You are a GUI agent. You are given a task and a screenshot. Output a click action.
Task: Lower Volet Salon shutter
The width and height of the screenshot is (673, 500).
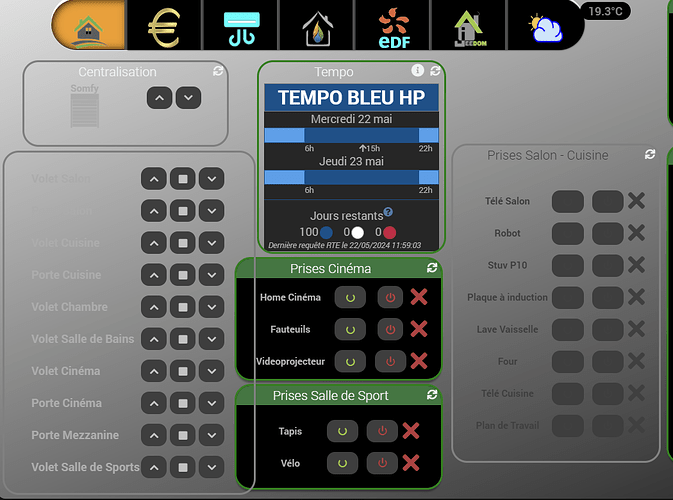click(x=212, y=179)
